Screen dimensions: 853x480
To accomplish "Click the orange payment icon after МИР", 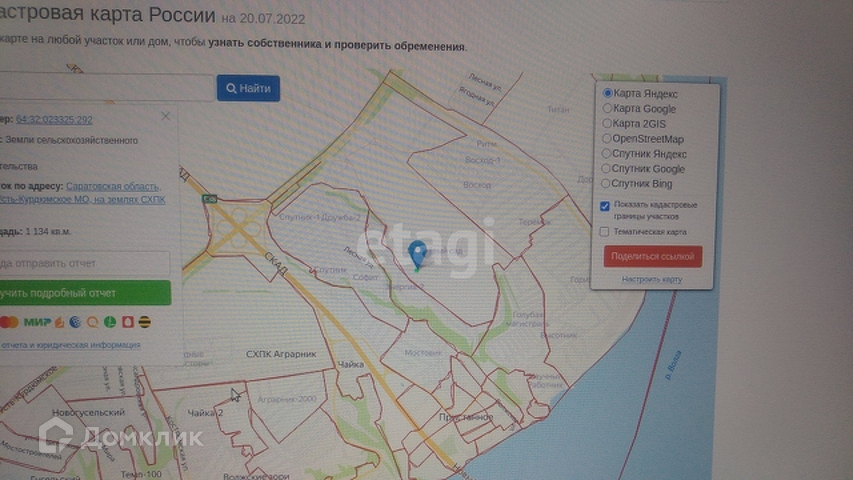I will (x=59, y=322).
